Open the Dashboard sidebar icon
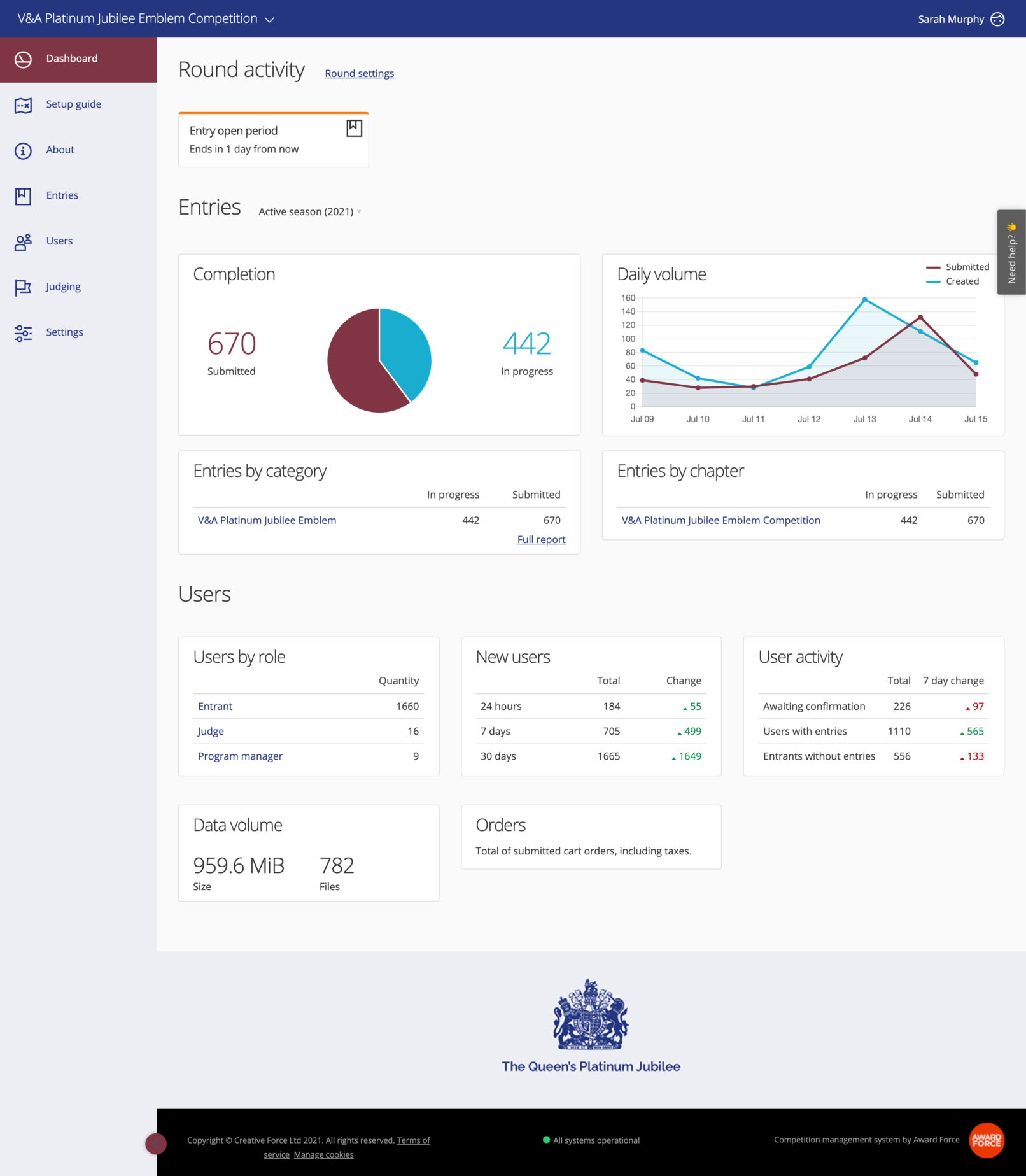The width and height of the screenshot is (1026, 1176). coord(23,59)
